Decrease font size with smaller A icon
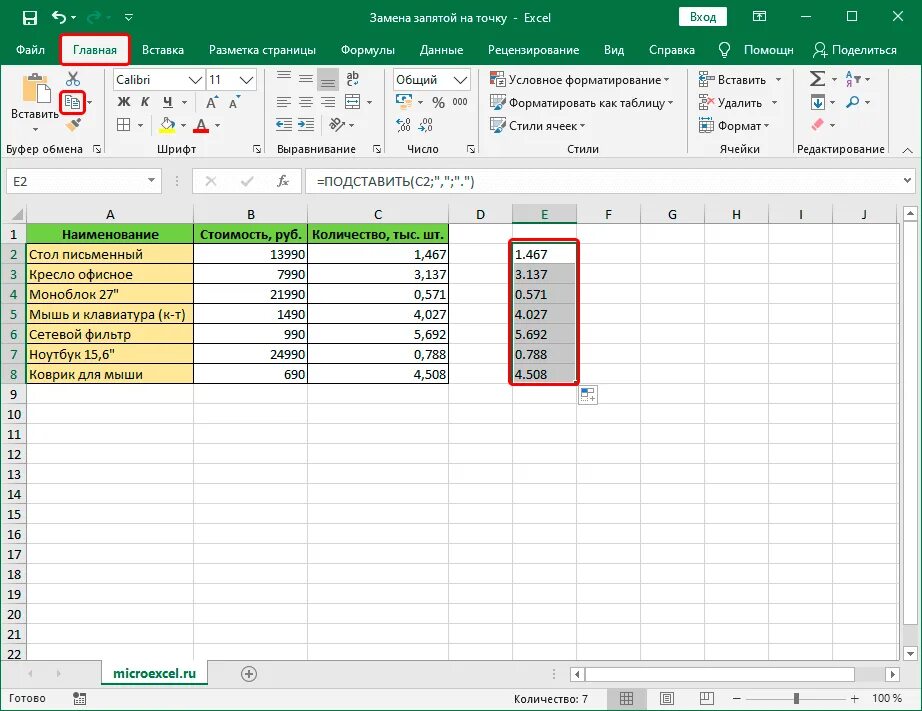Viewport: 922px width, 711px height. click(233, 104)
